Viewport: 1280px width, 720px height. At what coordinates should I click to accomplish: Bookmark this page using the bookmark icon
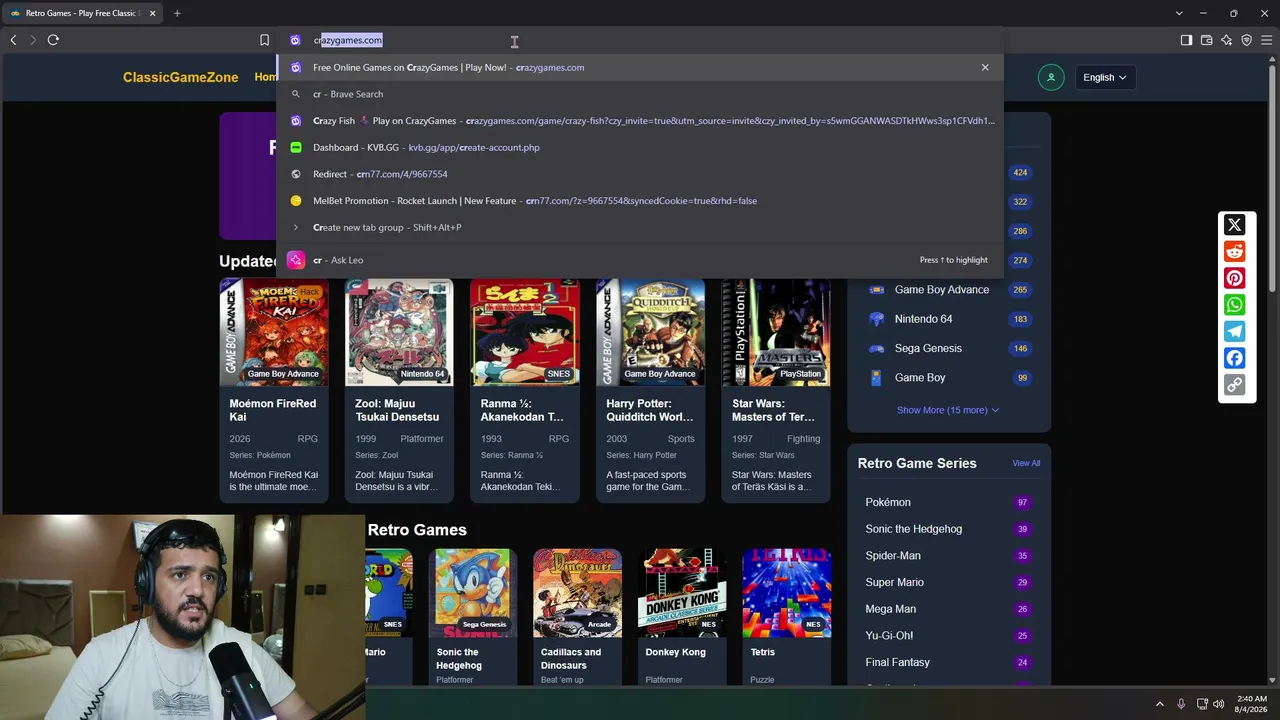[x=264, y=40]
